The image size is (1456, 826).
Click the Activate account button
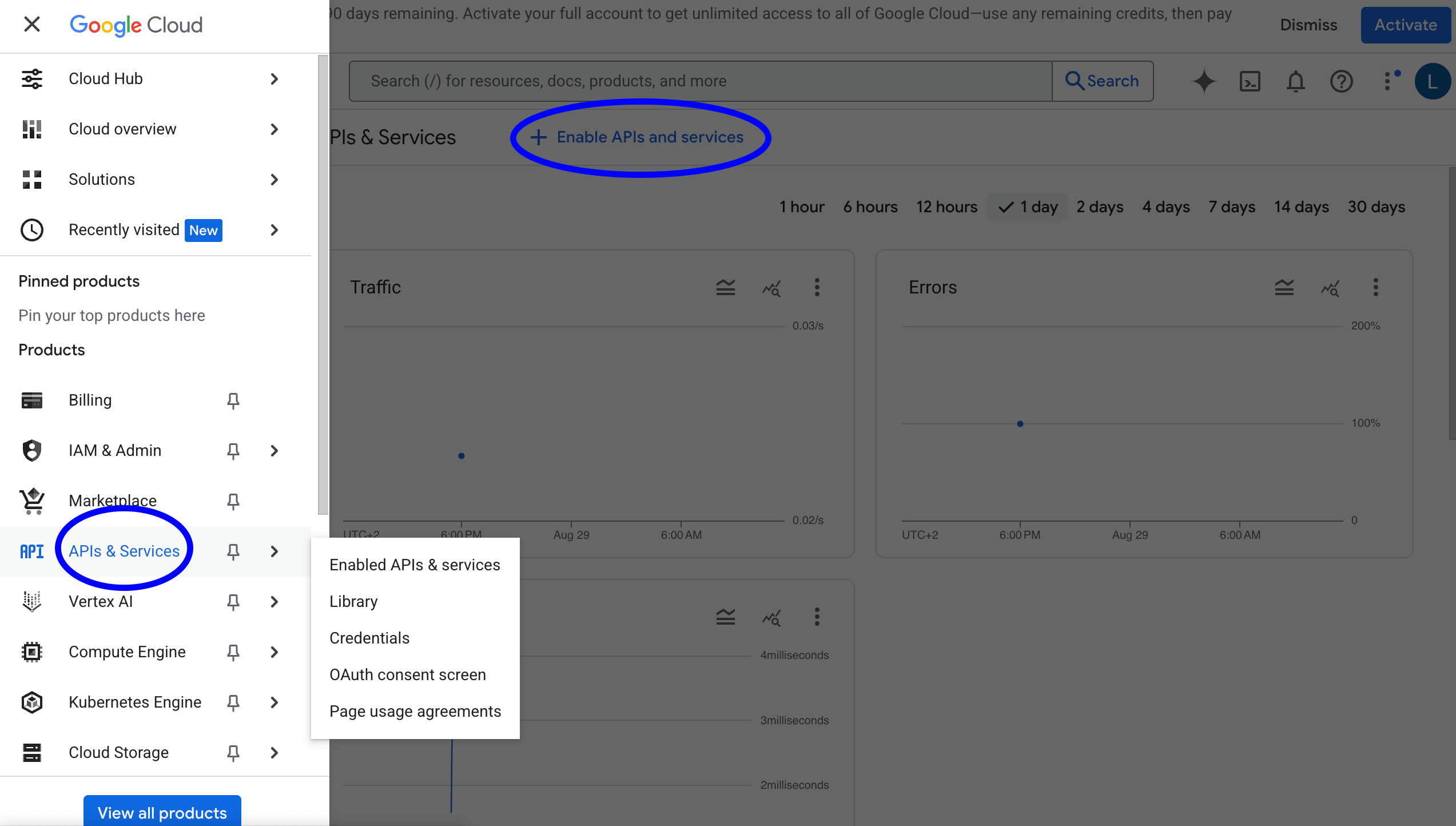point(1405,25)
